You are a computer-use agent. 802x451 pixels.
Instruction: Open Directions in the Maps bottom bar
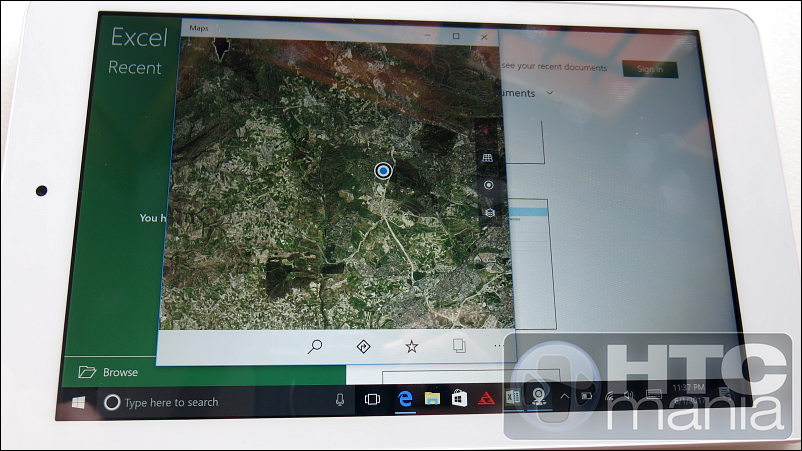click(363, 347)
